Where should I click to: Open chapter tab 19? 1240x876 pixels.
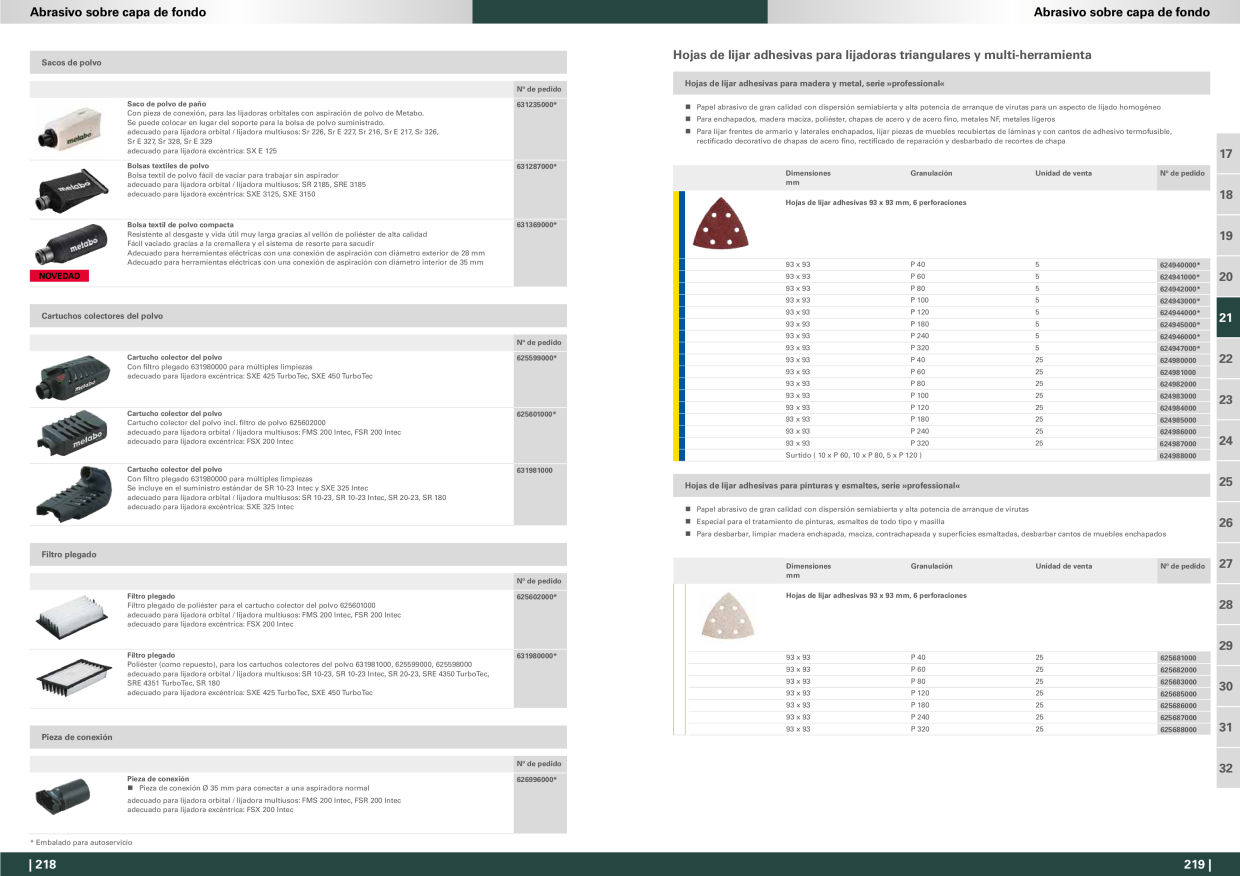click(x=1227, y=235)
